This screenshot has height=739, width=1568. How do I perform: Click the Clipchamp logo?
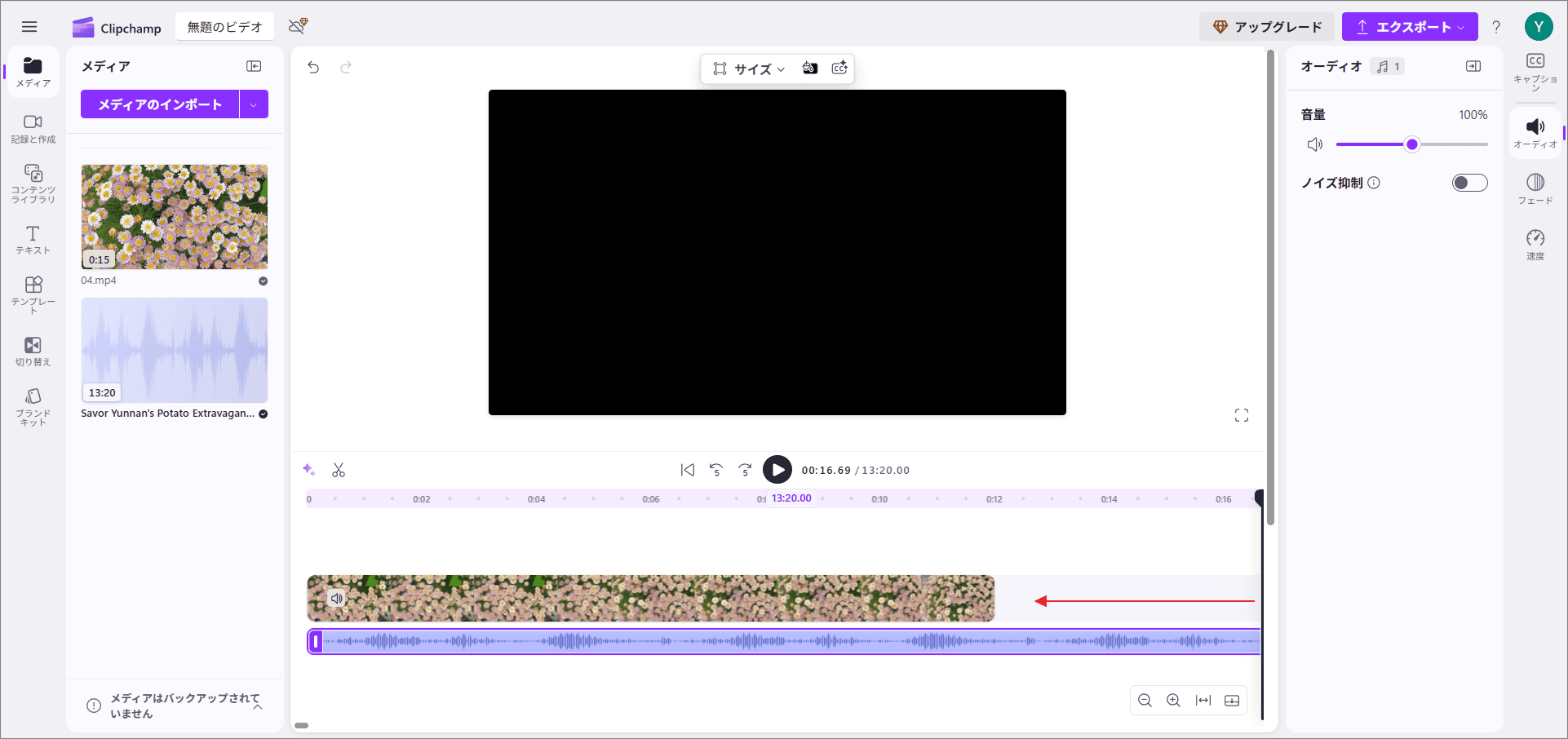[117, 28]
